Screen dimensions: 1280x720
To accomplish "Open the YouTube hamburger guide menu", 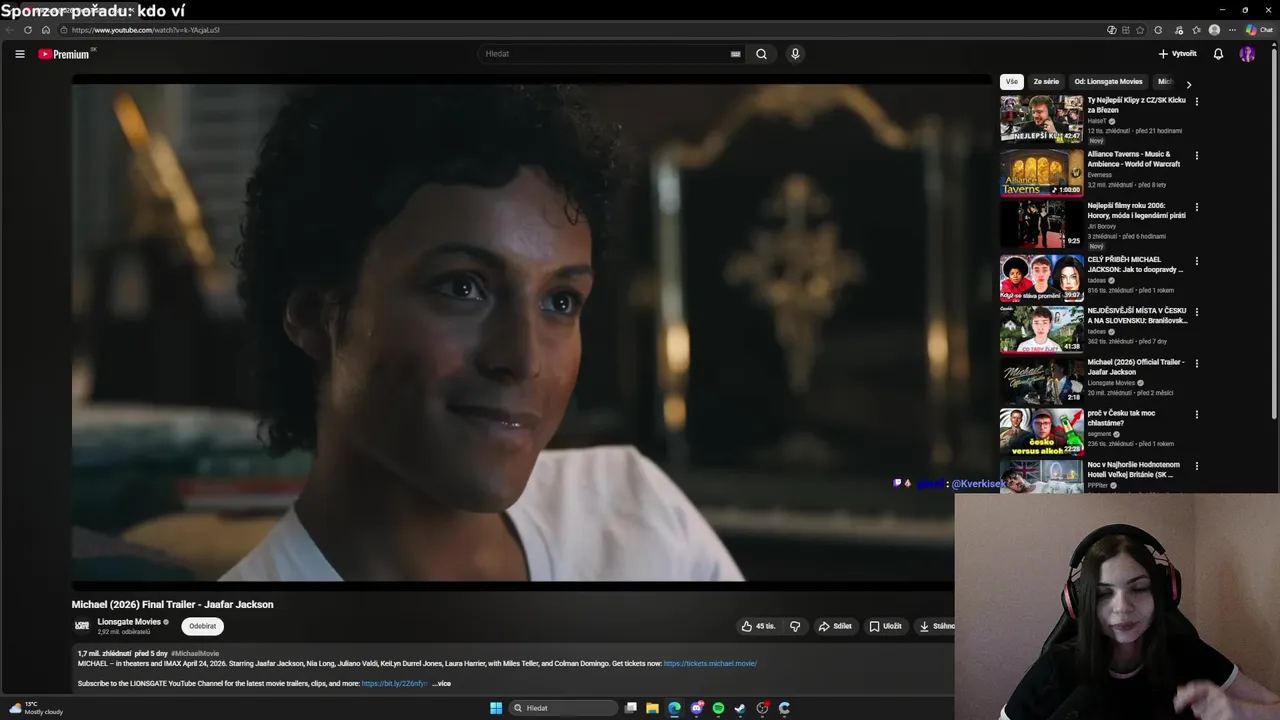I will (x=19, y=54).
